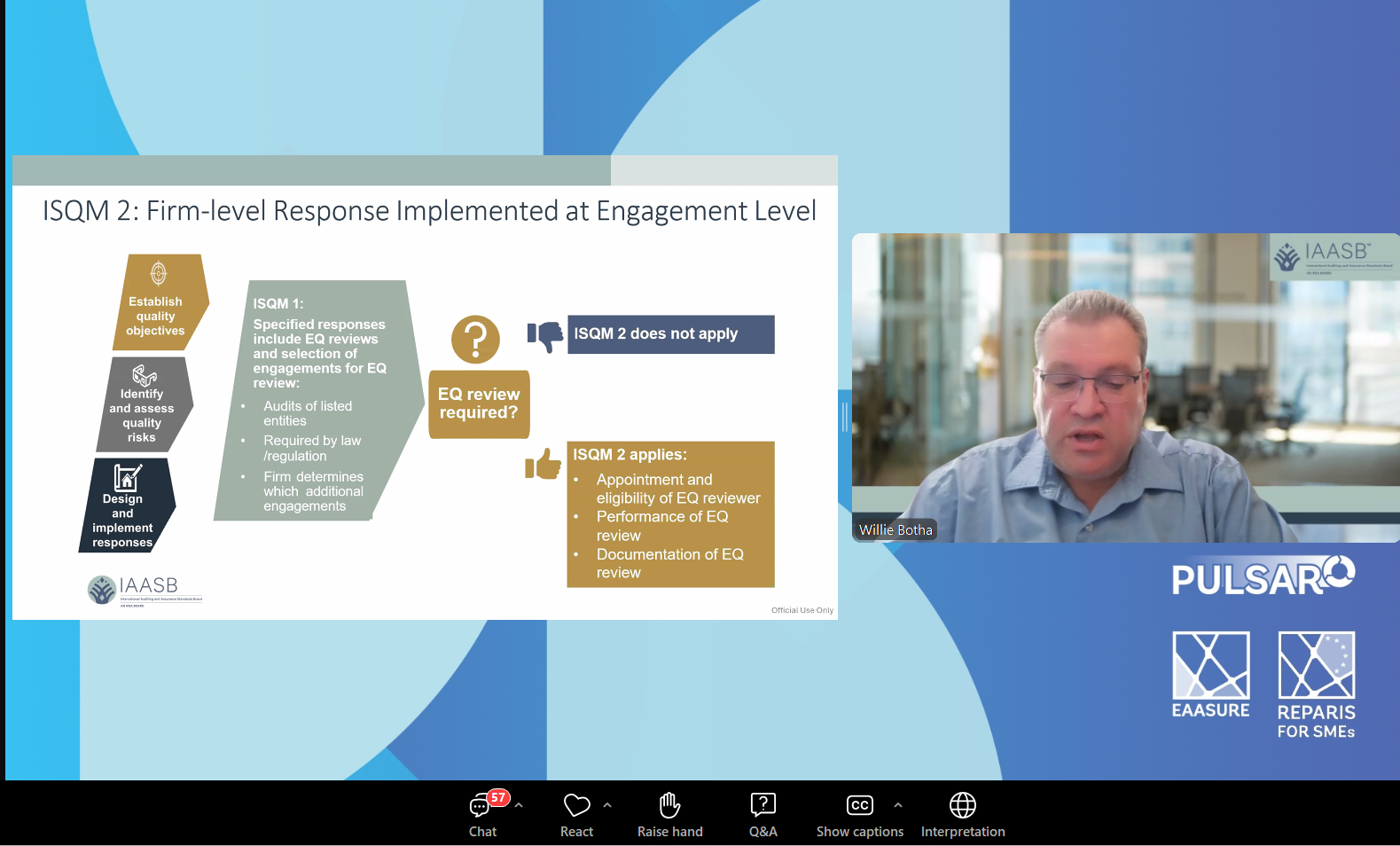Click the question mark circle icon

(x=476, y=339)
